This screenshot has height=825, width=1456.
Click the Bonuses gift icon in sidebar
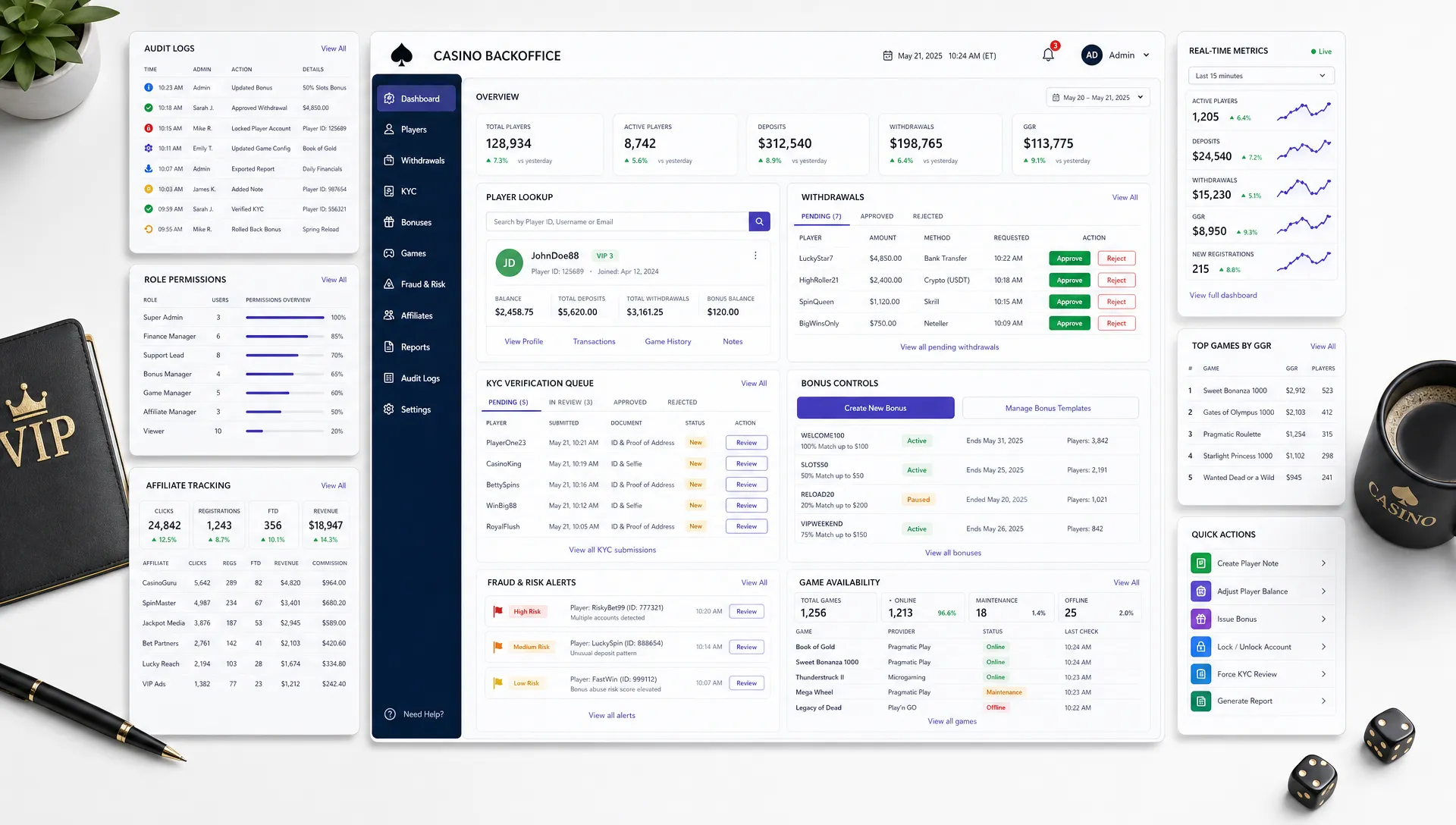(389, 222)
